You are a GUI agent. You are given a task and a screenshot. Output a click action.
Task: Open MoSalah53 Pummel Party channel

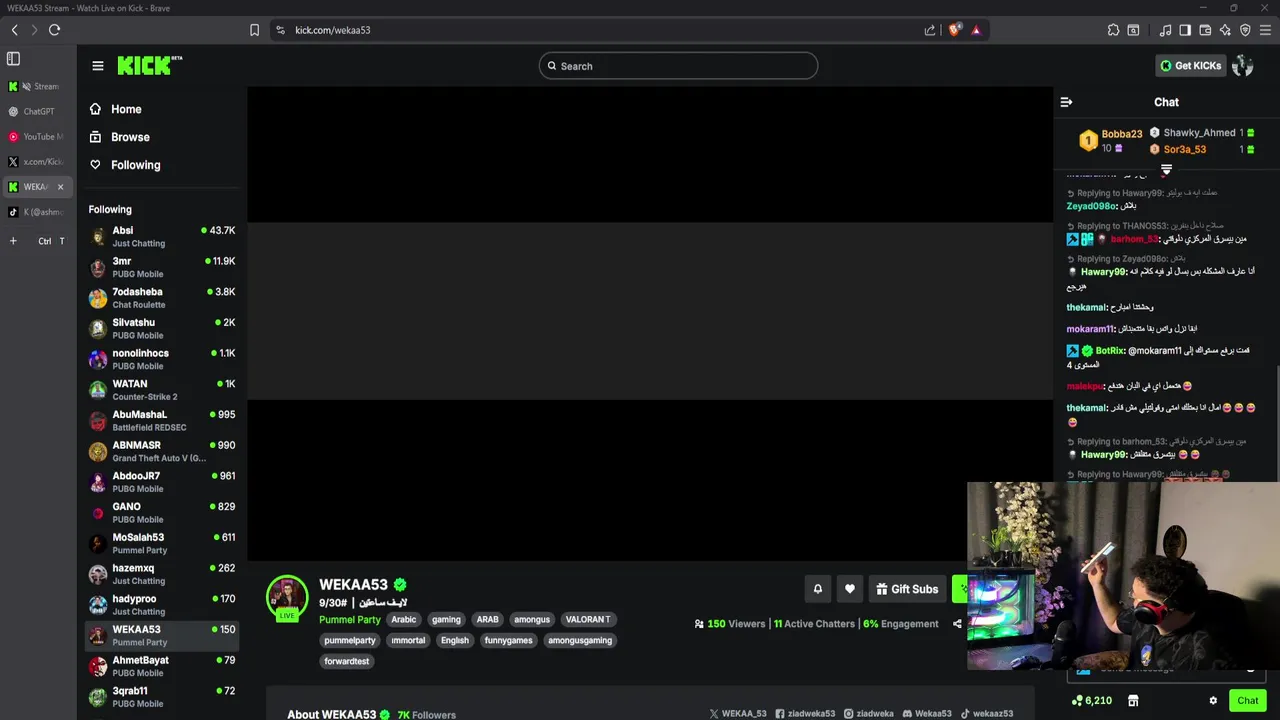[162, 543]
